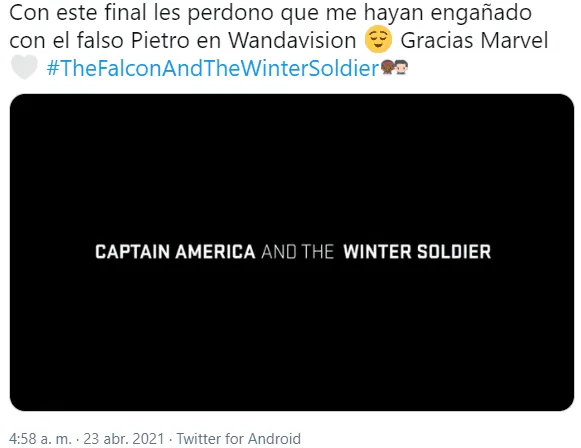The height and width of the screenshot is (448, 581).
Task: Click the white heart emoji
Action: click(x=24, y=67)
